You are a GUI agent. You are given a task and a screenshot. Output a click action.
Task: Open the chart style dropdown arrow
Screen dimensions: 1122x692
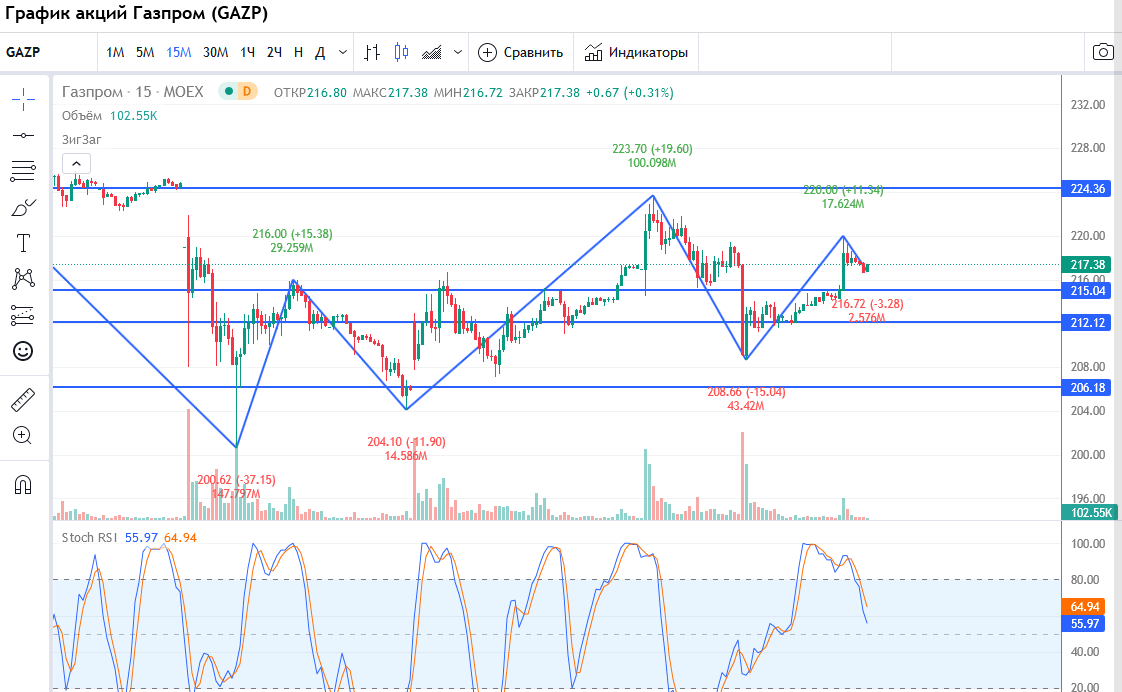(x=458, y=52)
